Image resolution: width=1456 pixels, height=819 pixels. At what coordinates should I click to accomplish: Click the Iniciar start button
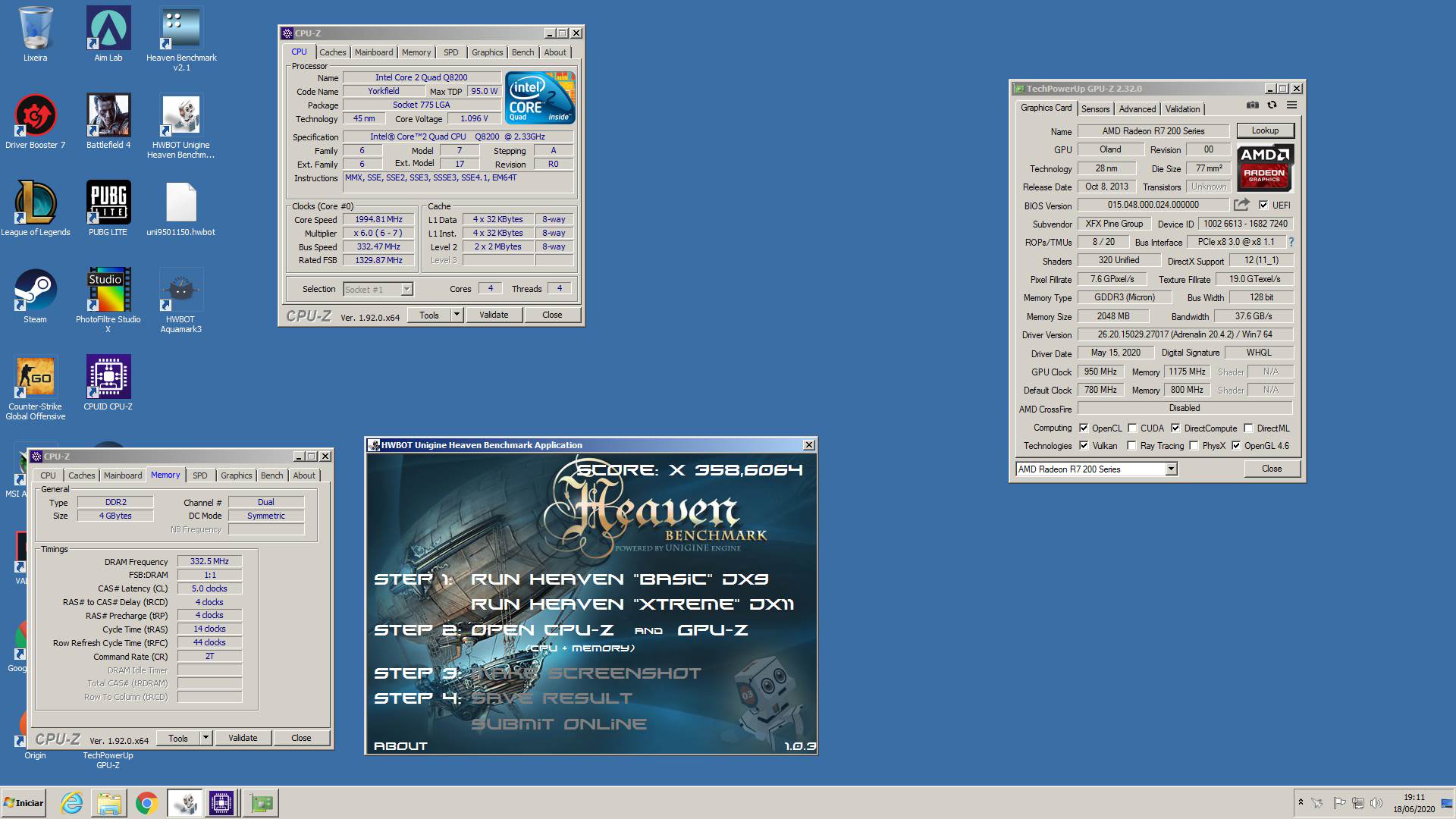coord(24,803)
